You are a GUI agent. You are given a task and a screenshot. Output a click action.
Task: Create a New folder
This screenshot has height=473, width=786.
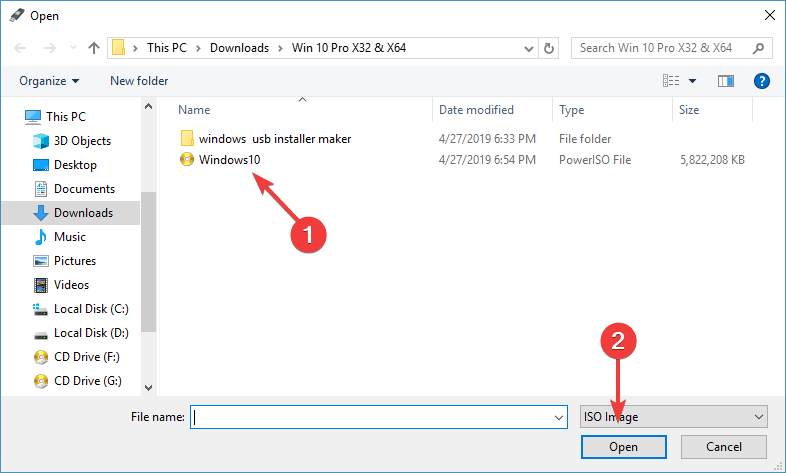[139, 81]
